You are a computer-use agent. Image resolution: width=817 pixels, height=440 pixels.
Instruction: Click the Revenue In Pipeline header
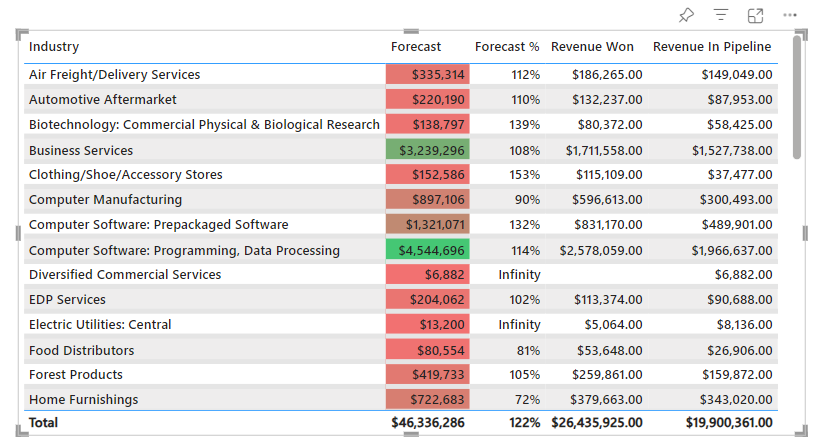[x=712, y=47]
